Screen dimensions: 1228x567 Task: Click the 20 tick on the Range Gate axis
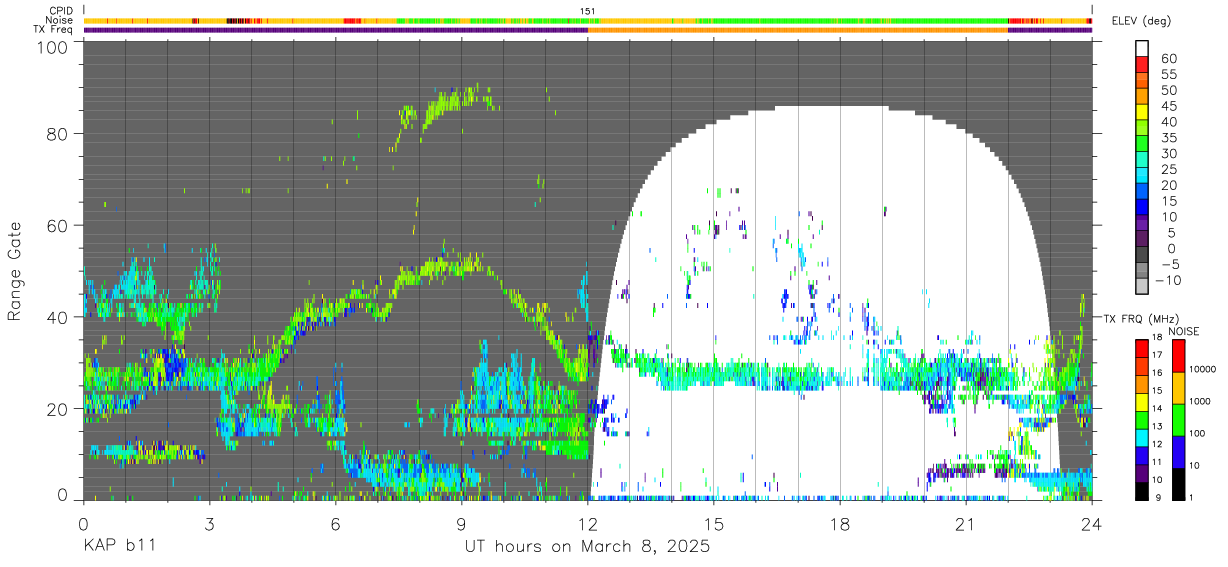(x=56, y=408)
